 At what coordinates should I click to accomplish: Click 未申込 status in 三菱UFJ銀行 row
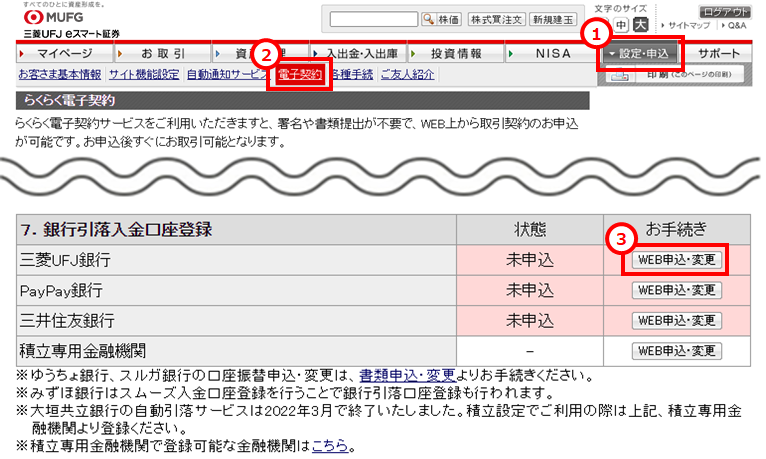(530, 260)
